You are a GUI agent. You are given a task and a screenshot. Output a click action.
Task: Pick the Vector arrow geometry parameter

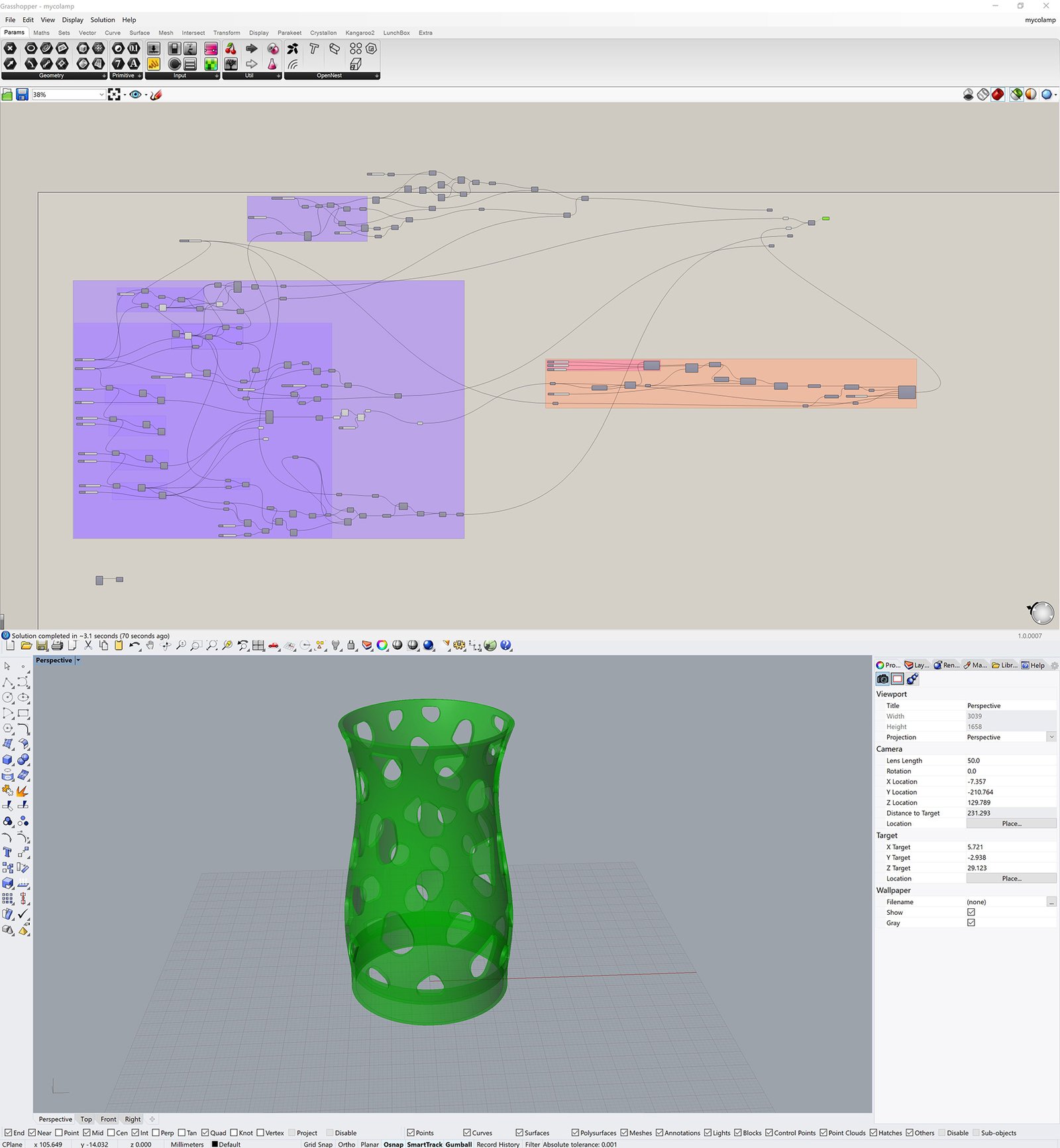pos(10,64)
